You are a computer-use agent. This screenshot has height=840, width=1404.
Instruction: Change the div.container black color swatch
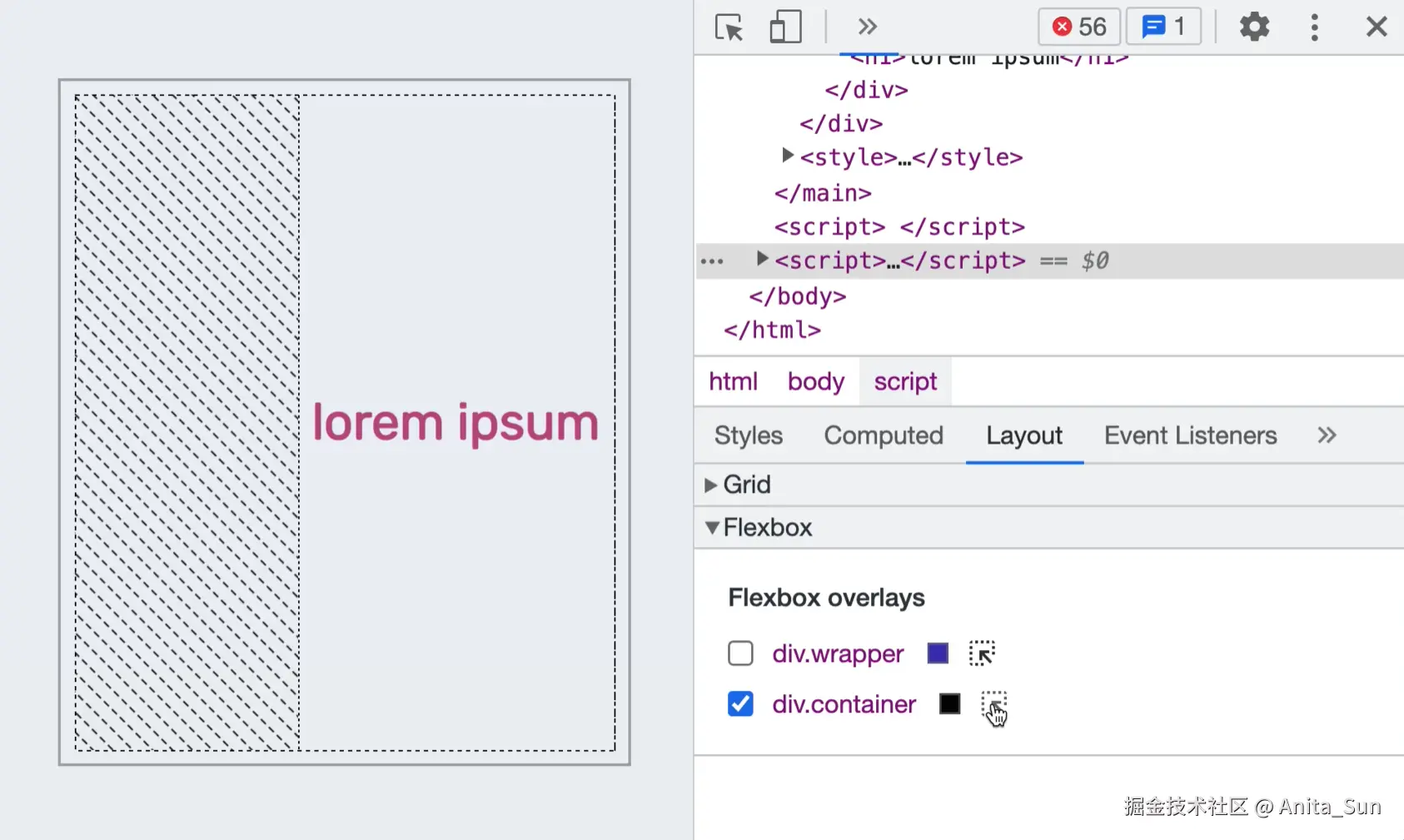[949, 704]
